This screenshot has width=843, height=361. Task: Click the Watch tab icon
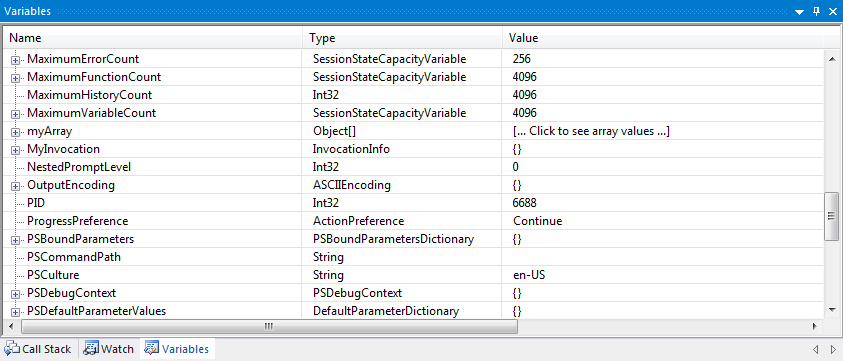coord(91,349)
